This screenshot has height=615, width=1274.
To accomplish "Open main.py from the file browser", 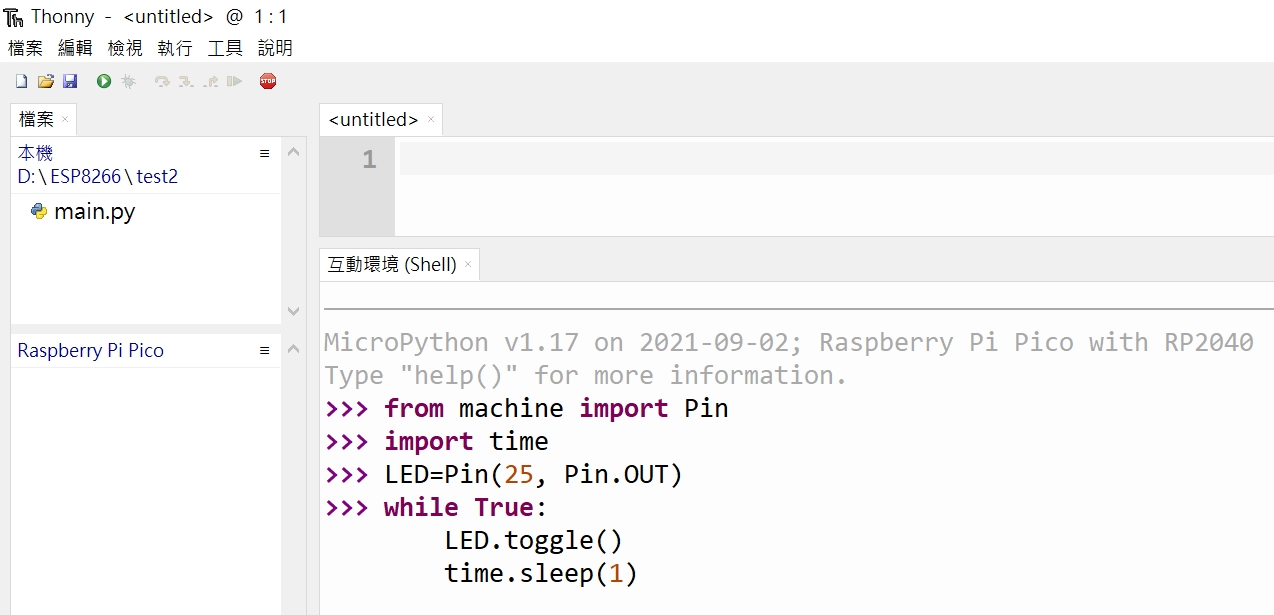I will tap(95, 211).
